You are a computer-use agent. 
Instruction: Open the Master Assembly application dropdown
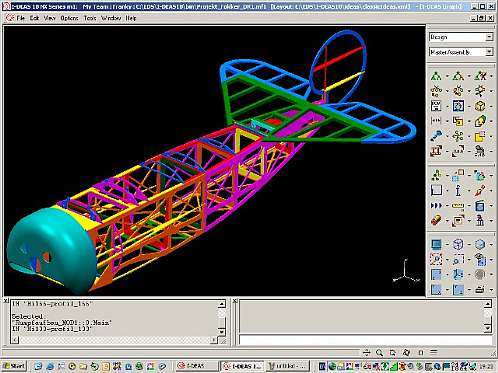[489, 52]
